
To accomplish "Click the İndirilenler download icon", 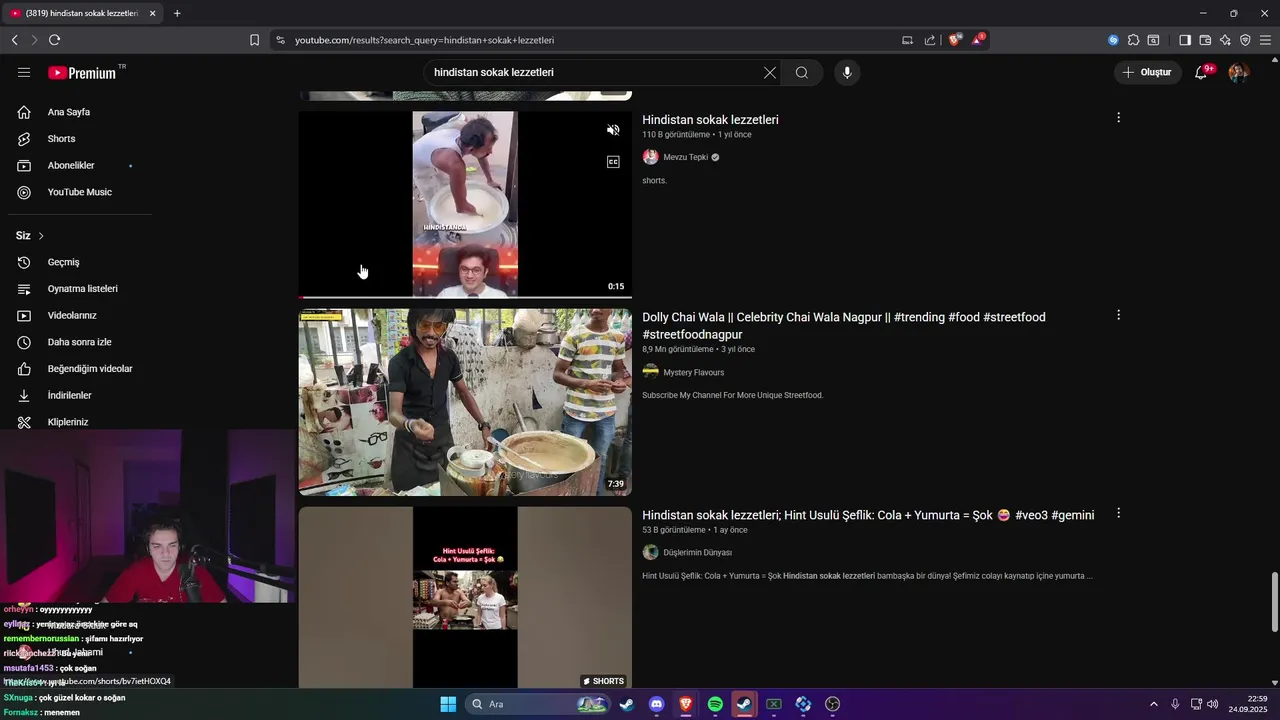I will [x=24, y=396].
